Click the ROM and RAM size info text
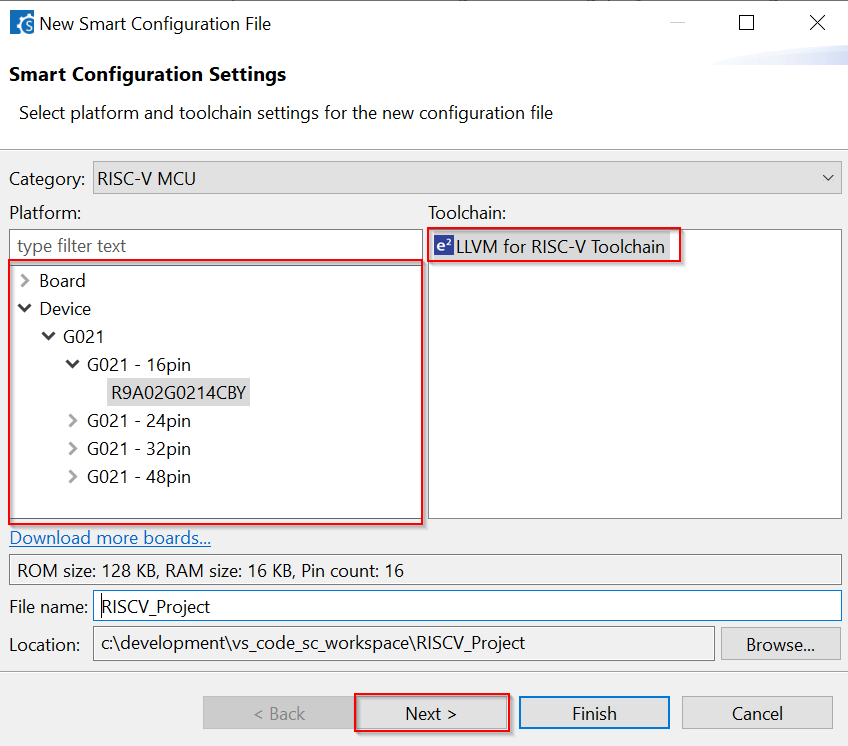Viewport: 848px width, 746px height. 210,571
